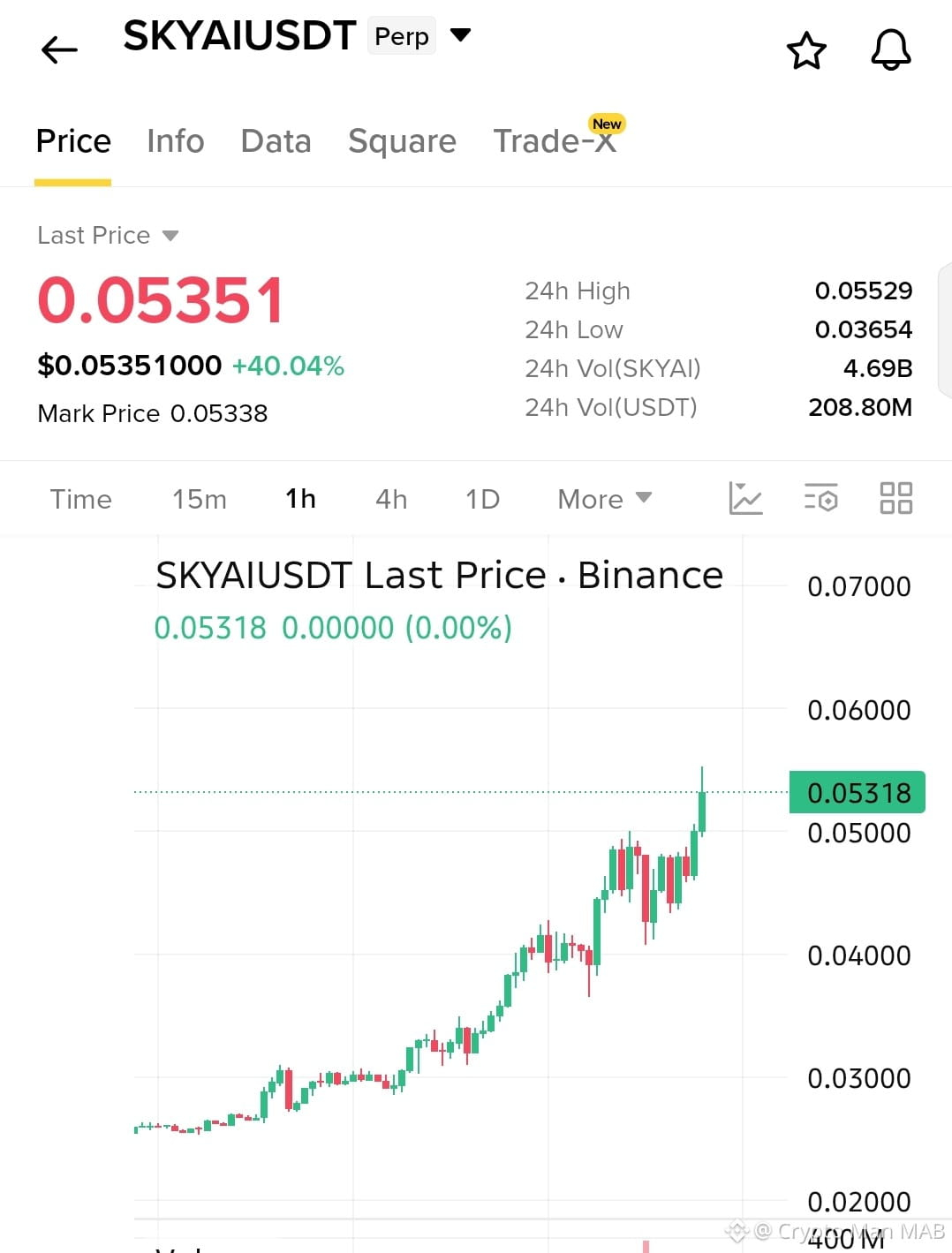Tap the large 0.05351 last price

point(161,300)
